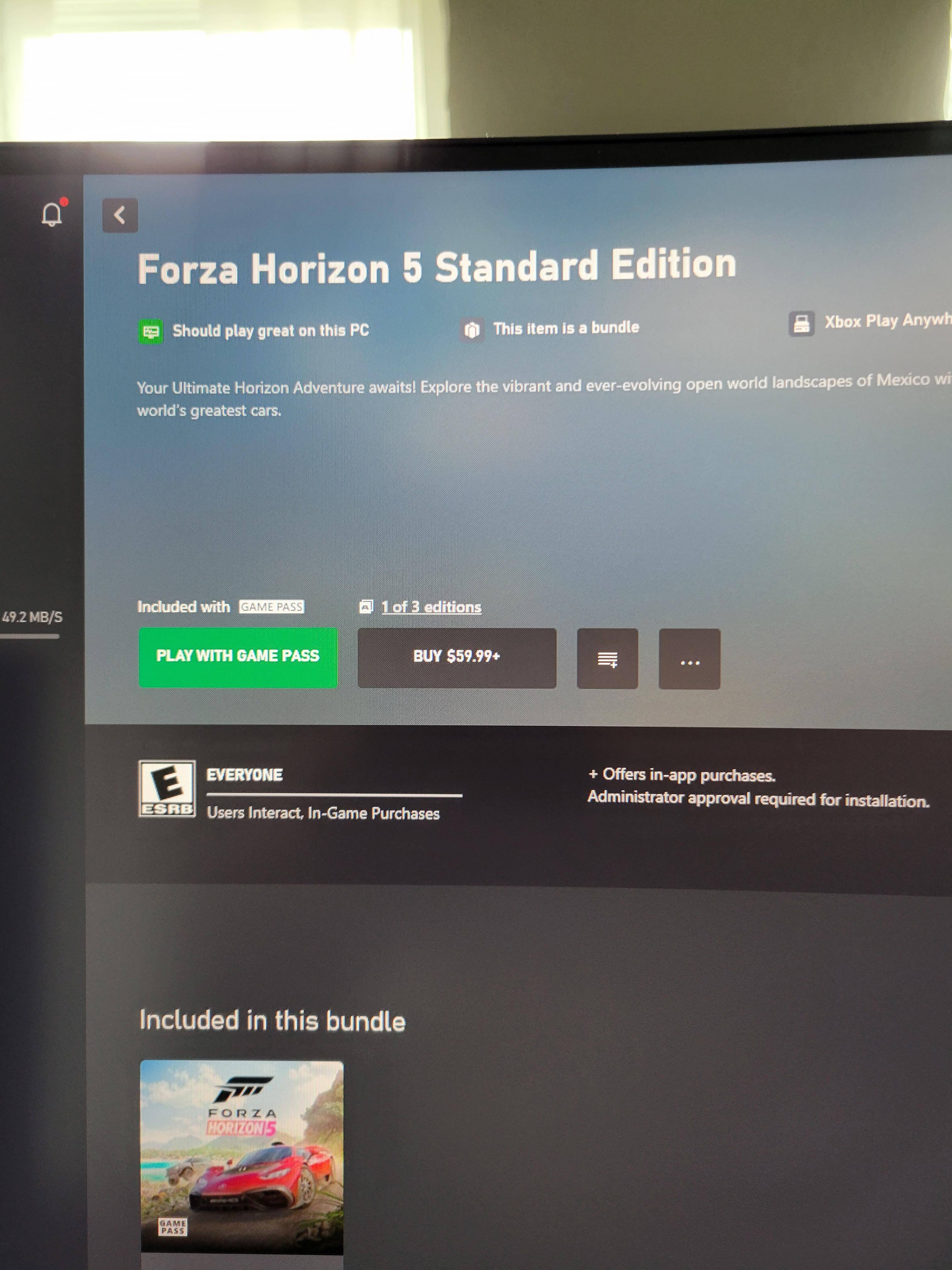952x1270 pixels.
Task: Click the add-to-list icon button
Action: 607,659
